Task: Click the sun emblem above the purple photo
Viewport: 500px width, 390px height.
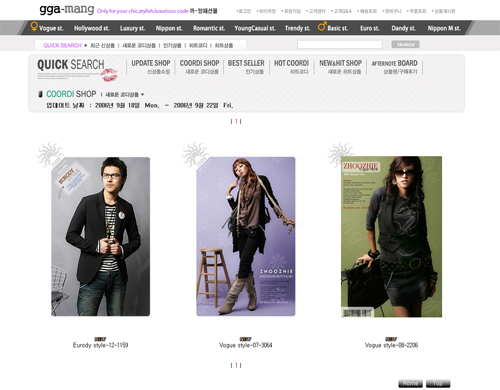Action: 195,154
